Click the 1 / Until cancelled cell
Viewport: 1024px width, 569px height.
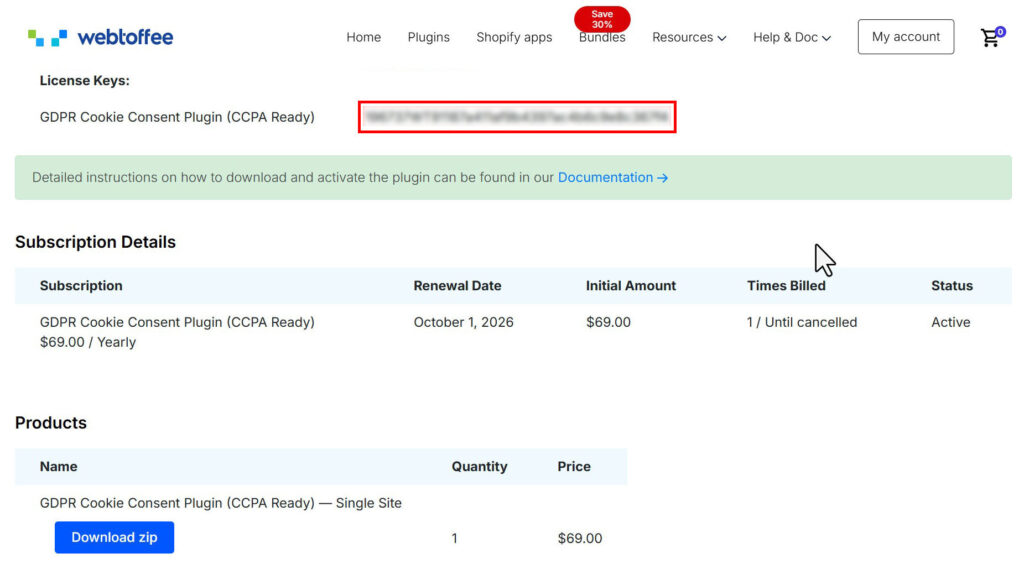coord(802,322)
